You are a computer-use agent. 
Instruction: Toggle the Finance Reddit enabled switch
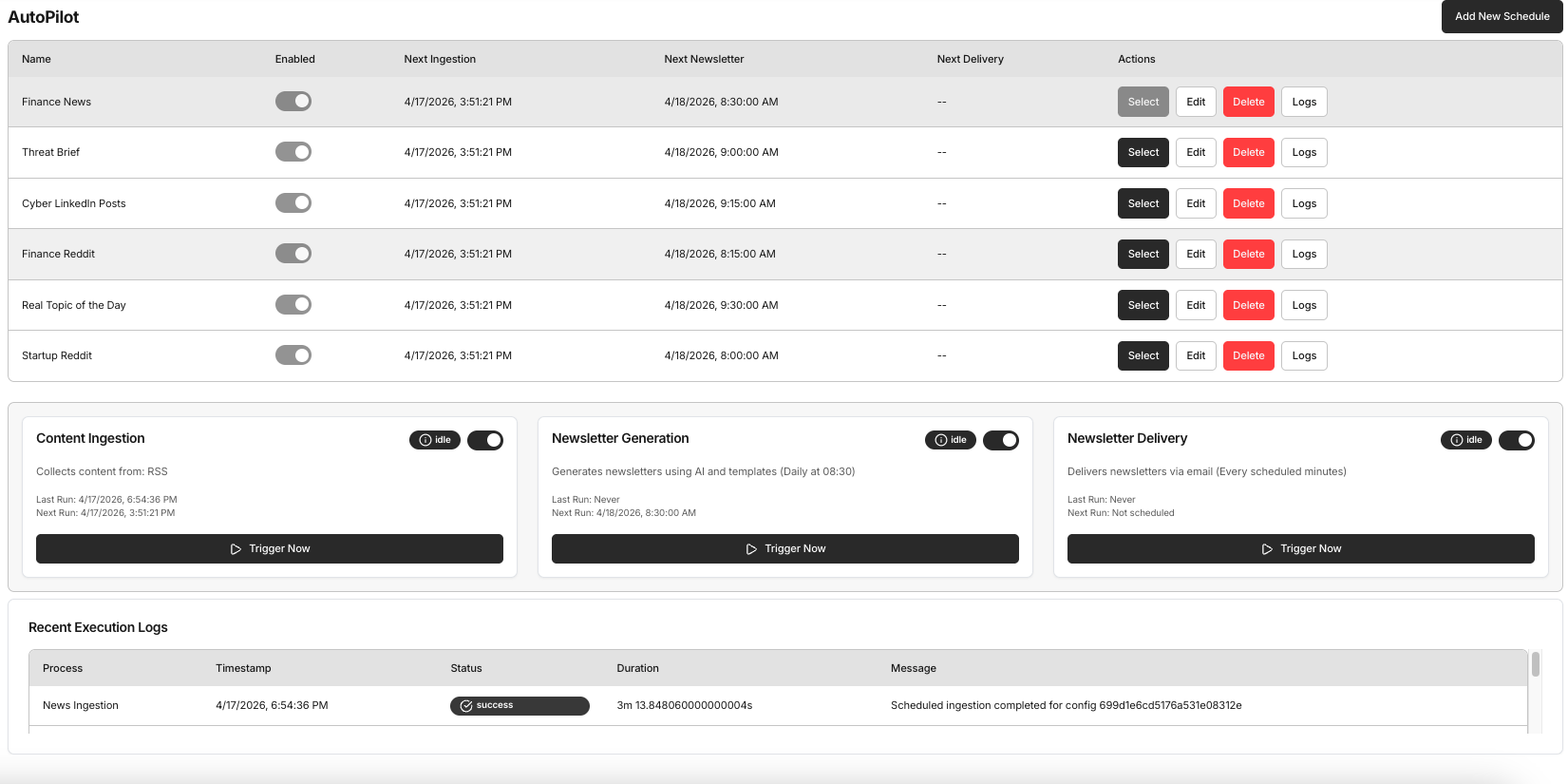[293, 254]
